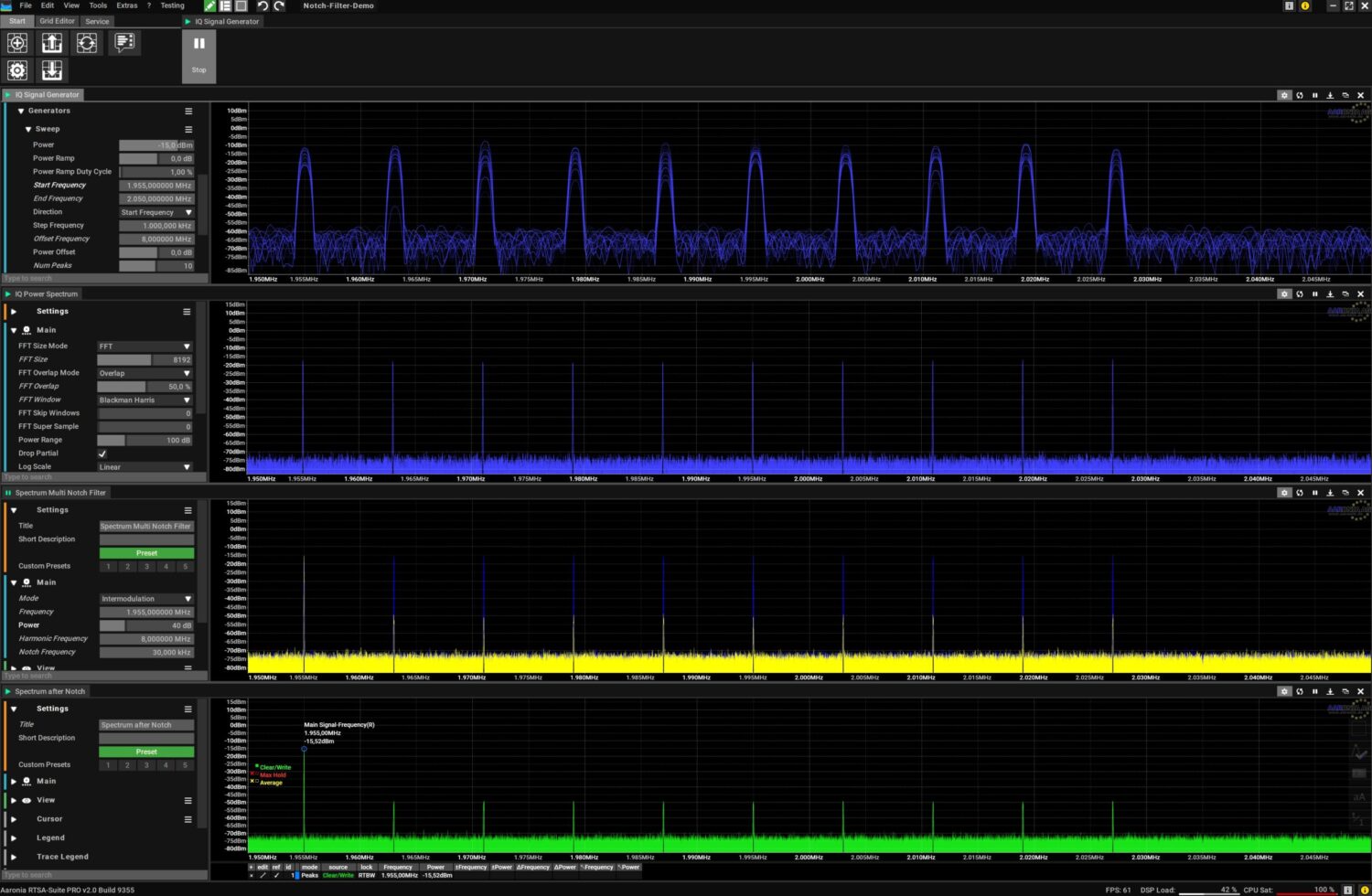Click Preset button in Multi Notch Filter
This screenshot has height=896, width=1372.
pyautogui.click(x=146, y=553)
